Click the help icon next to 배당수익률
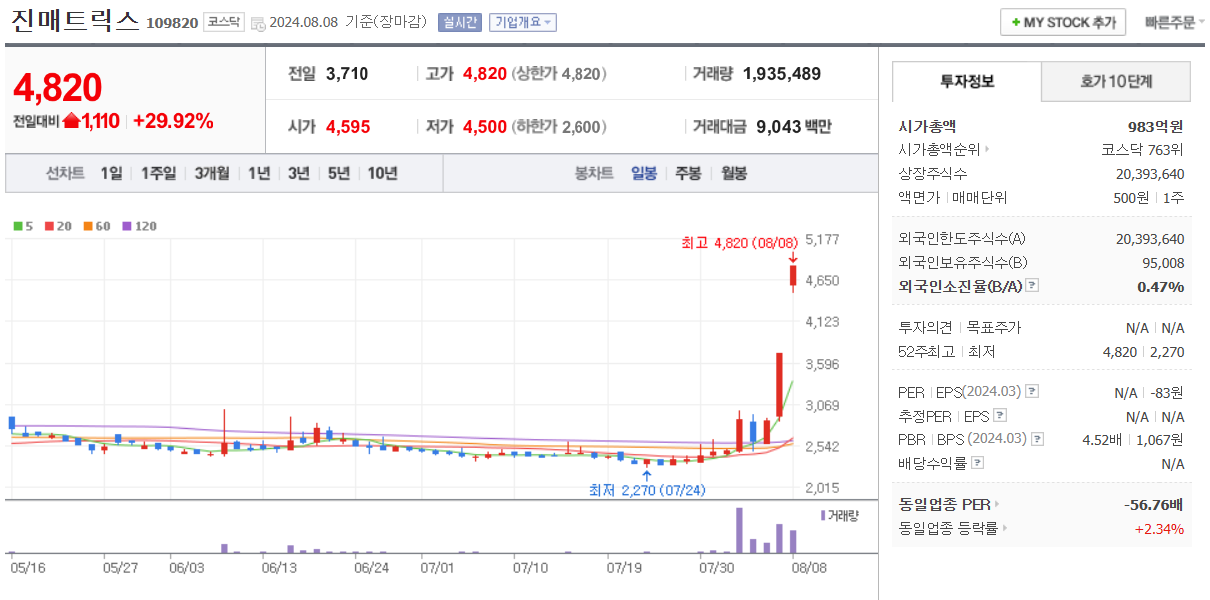This screenshot has width=1210, height=600. tap(978, 463)
